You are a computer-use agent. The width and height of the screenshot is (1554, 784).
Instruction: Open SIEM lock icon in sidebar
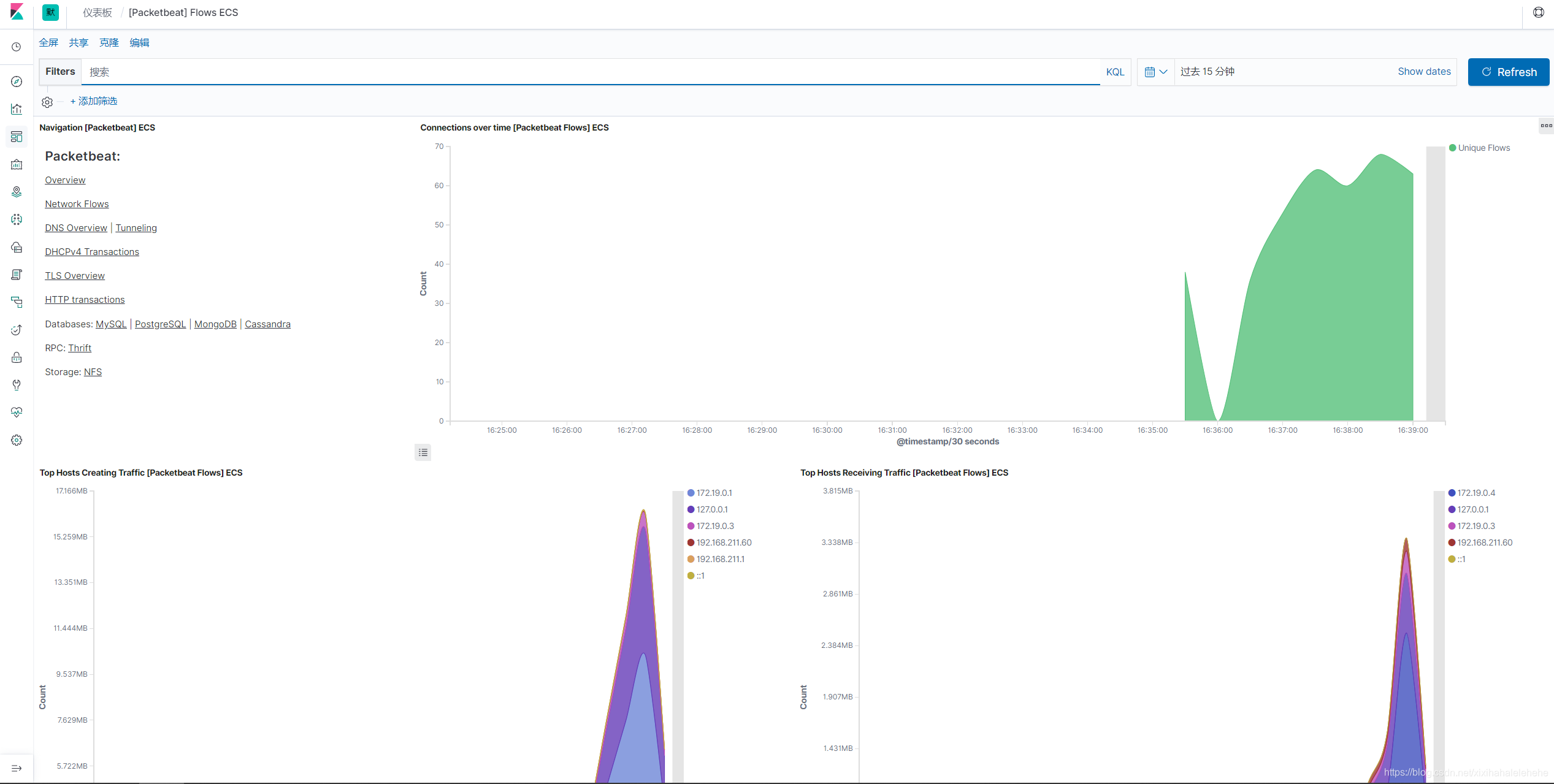click(x=17, y=357)
